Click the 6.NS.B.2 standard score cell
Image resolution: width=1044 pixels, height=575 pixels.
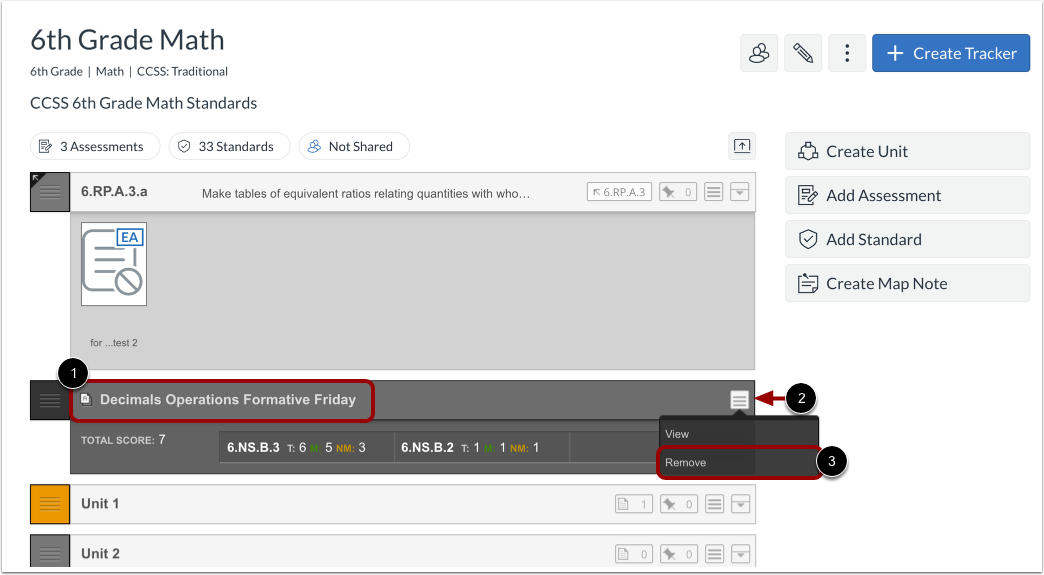click(x=481, y=447)
